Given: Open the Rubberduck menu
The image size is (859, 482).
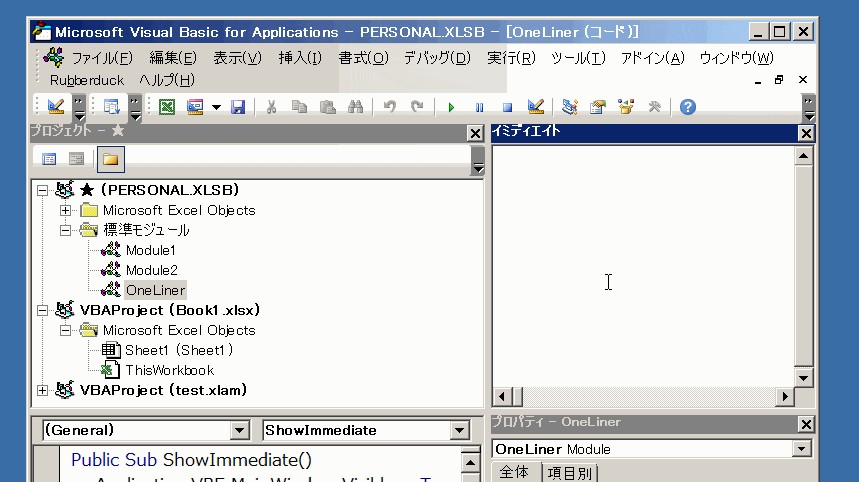Looking at the screenshot, I should click(87, 80).
